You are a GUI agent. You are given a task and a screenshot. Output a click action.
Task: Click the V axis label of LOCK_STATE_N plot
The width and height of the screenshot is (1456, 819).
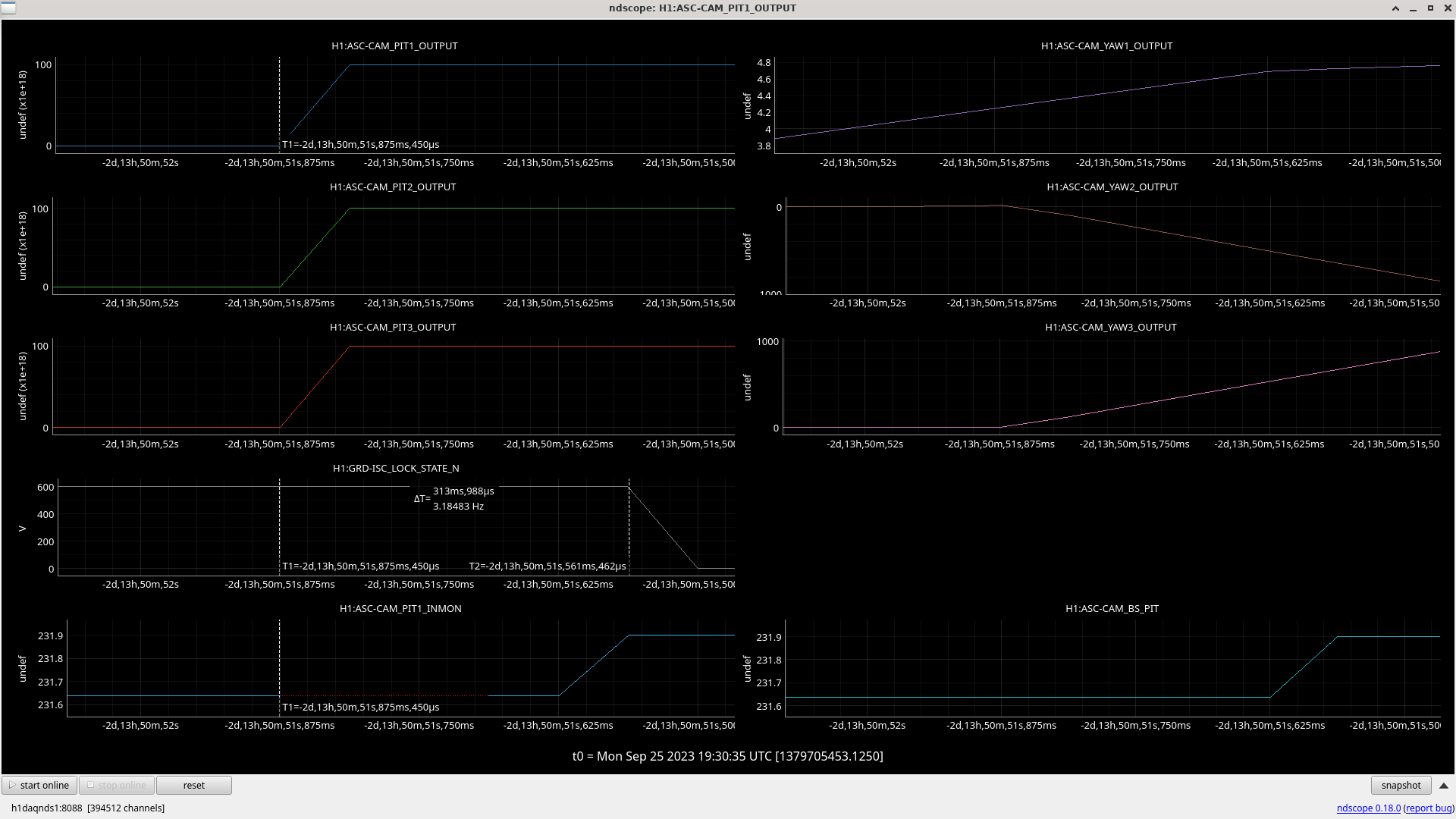tap(23, 529)
